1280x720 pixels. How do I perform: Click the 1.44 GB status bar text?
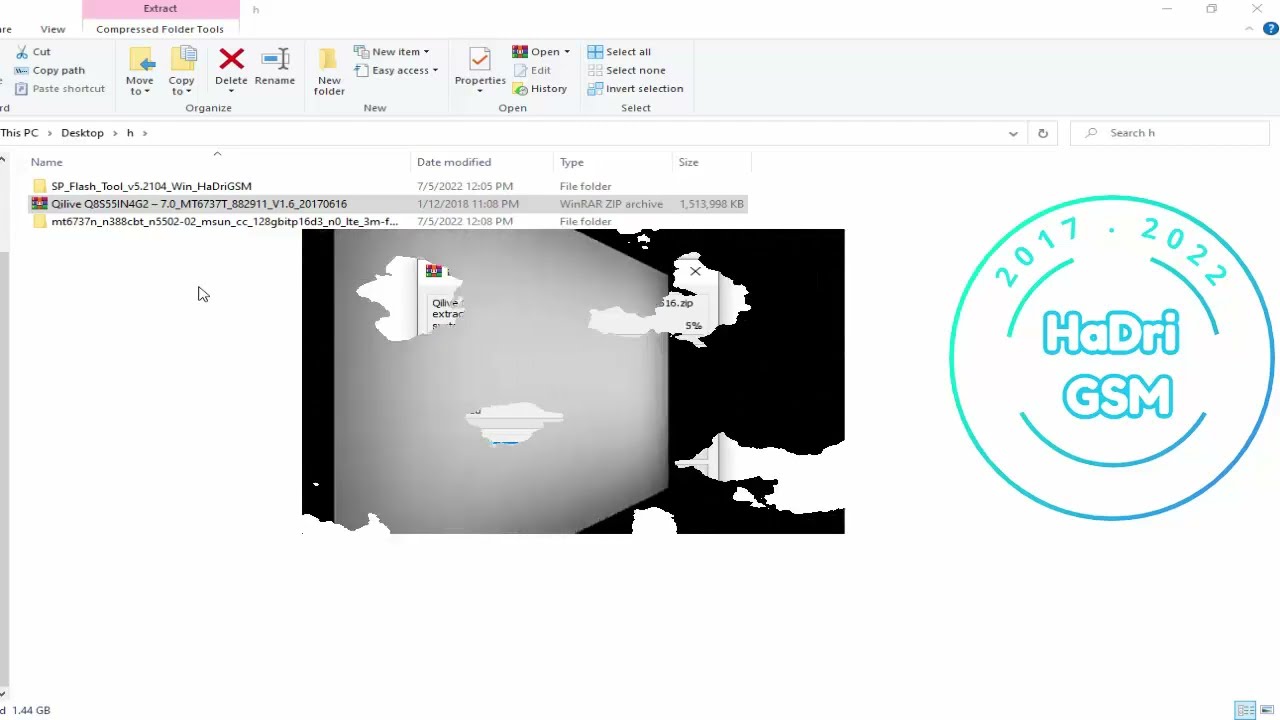(31, 710)
